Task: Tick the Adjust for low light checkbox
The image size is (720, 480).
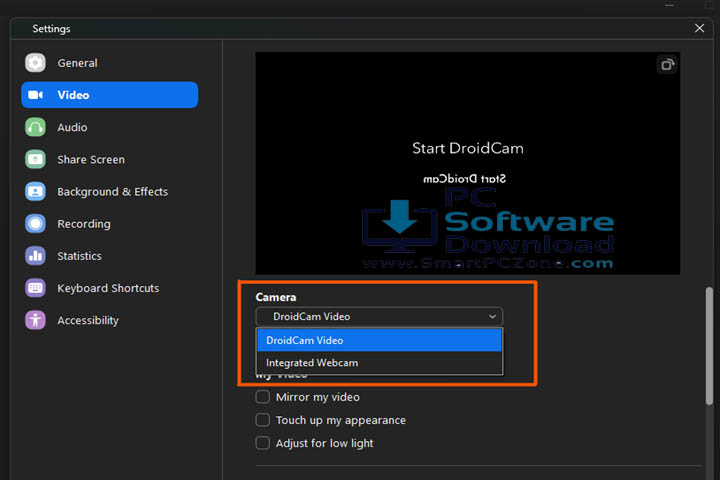Action: [263, 443]
